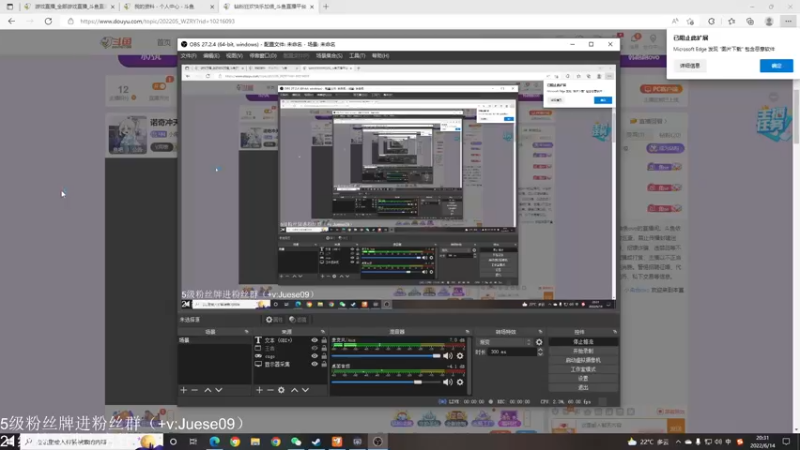
Task: Click blue confirm button in Edge extension popup
Action: click(776, 66)
